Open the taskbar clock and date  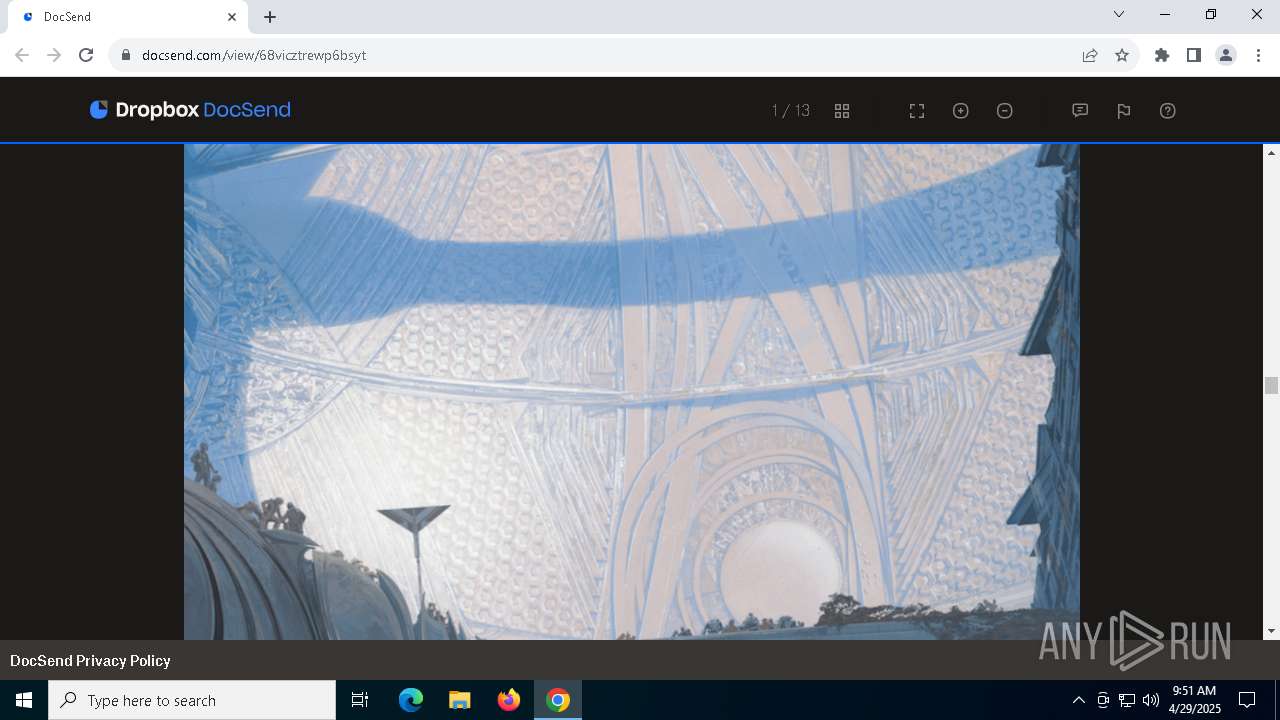(1194, 700)
